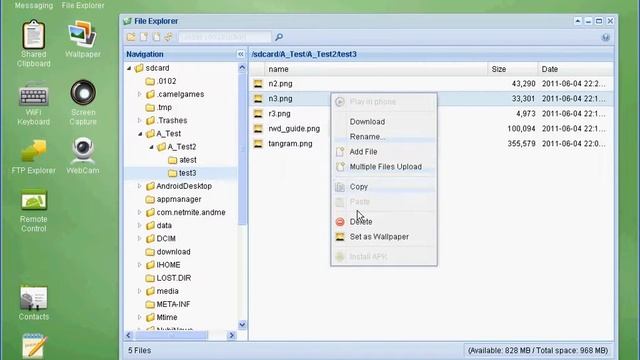This screenshot has width=640, height=360.
Task: Expand the .camelgames folder
Action: 140,94
